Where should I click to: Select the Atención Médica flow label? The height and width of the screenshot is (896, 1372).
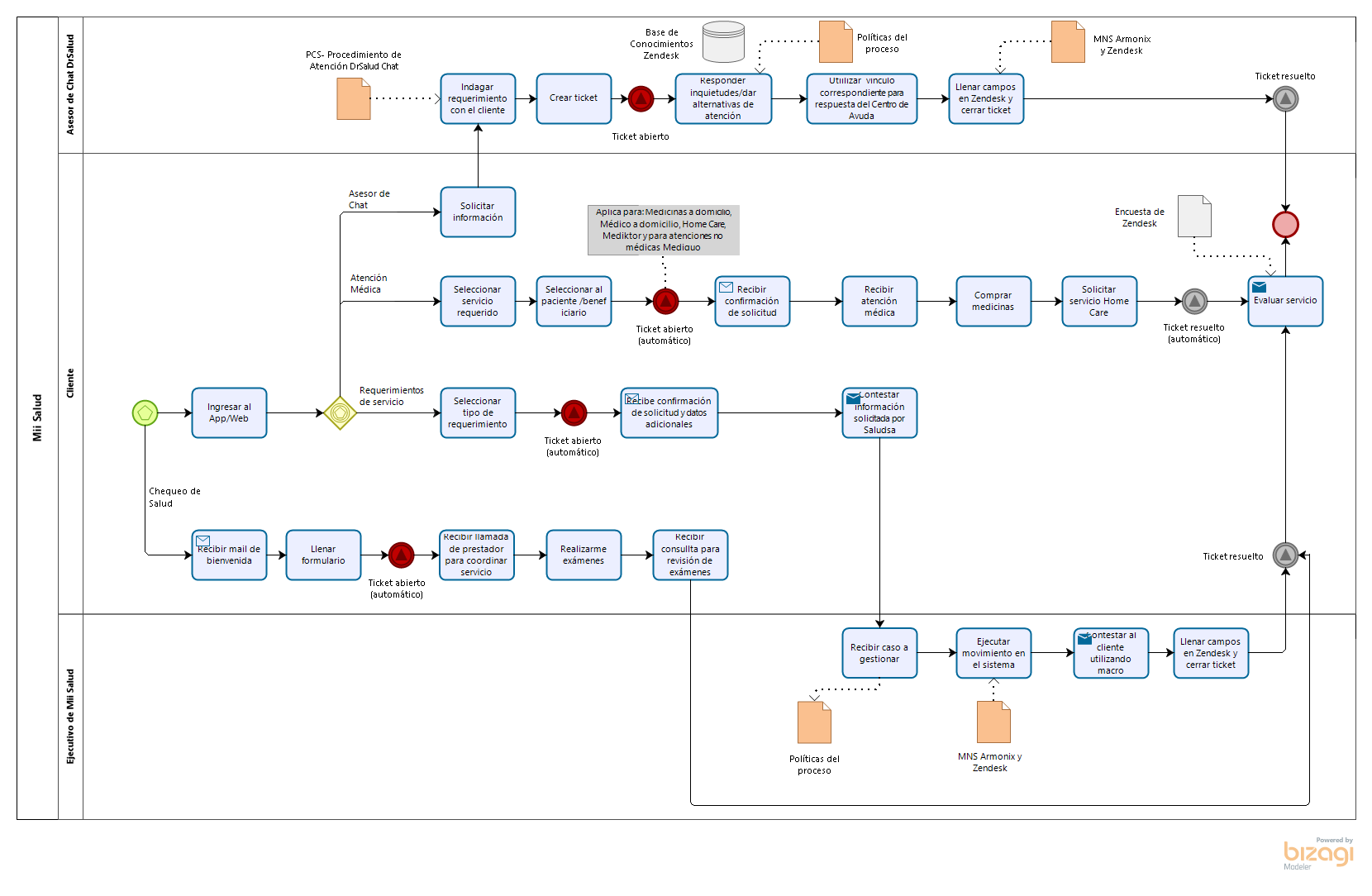369,284
